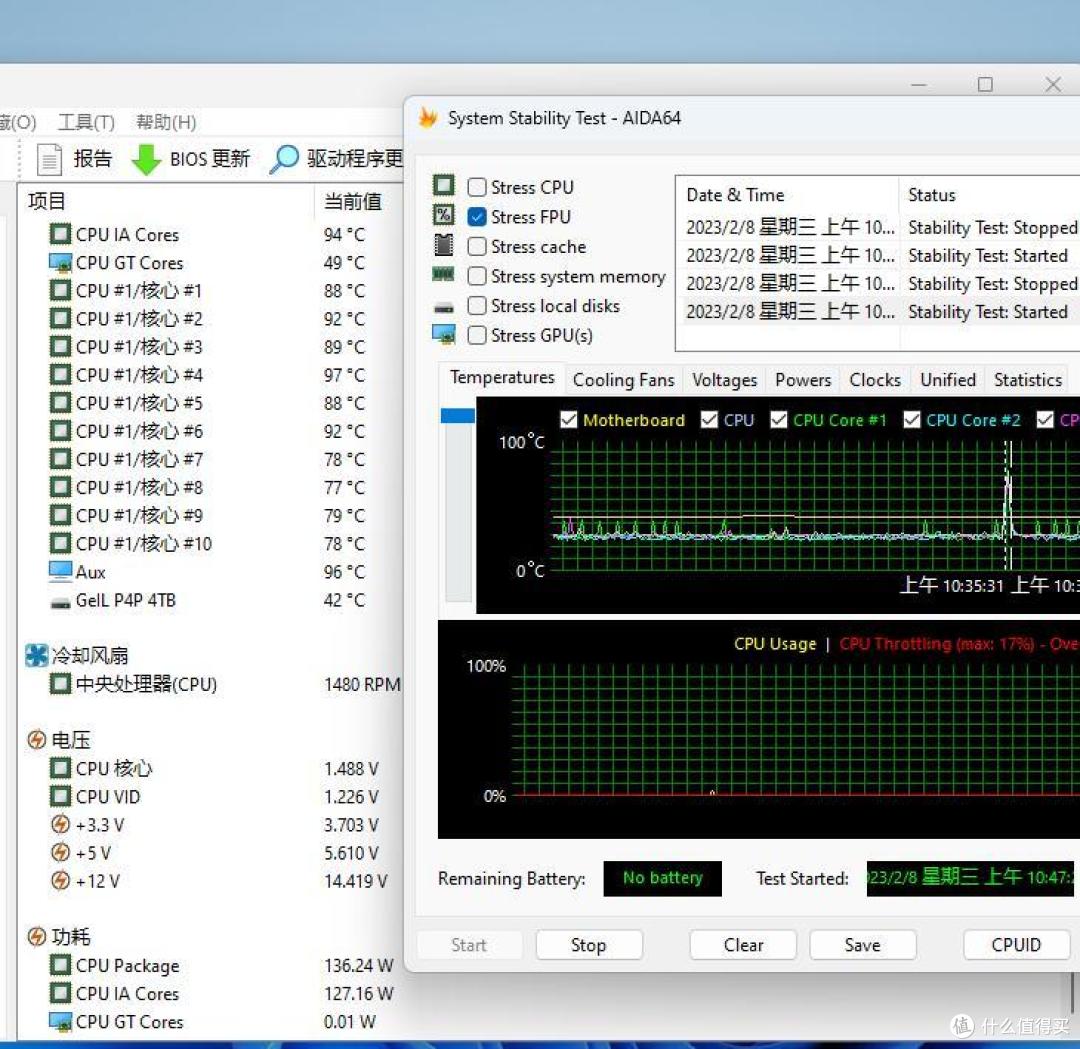Click the cache chip icon beside Stress cache
1080x1049 pixels.
click(x=444, y=245)
